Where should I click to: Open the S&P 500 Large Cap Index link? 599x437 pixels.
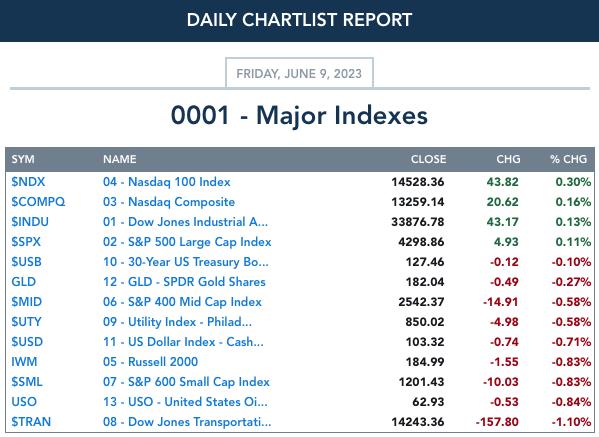pyautogui.click(x=187, y=242)
